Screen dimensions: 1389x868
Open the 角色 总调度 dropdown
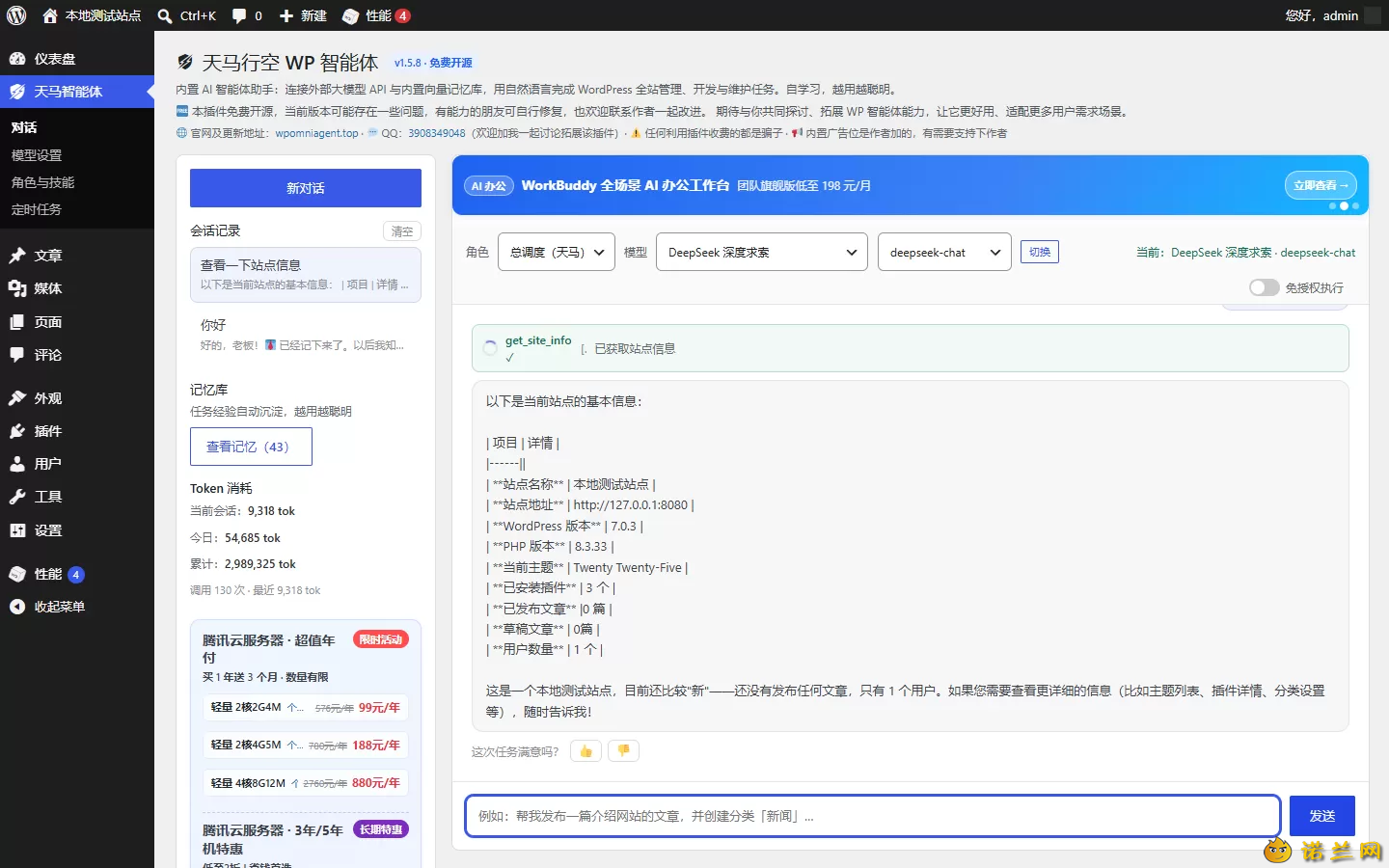tap(557, 252)
